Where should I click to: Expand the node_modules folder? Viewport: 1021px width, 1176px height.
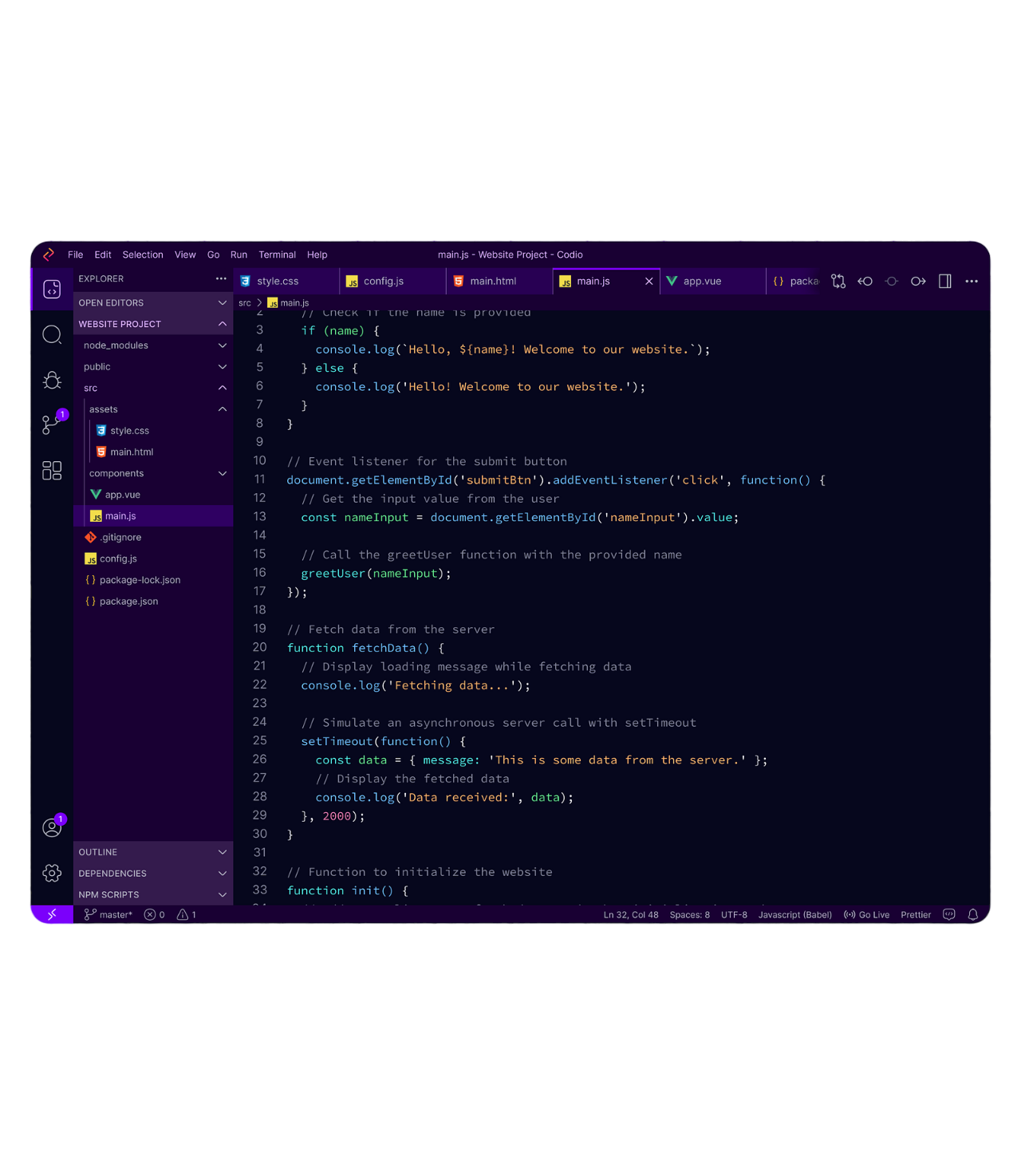click(153, 345)
